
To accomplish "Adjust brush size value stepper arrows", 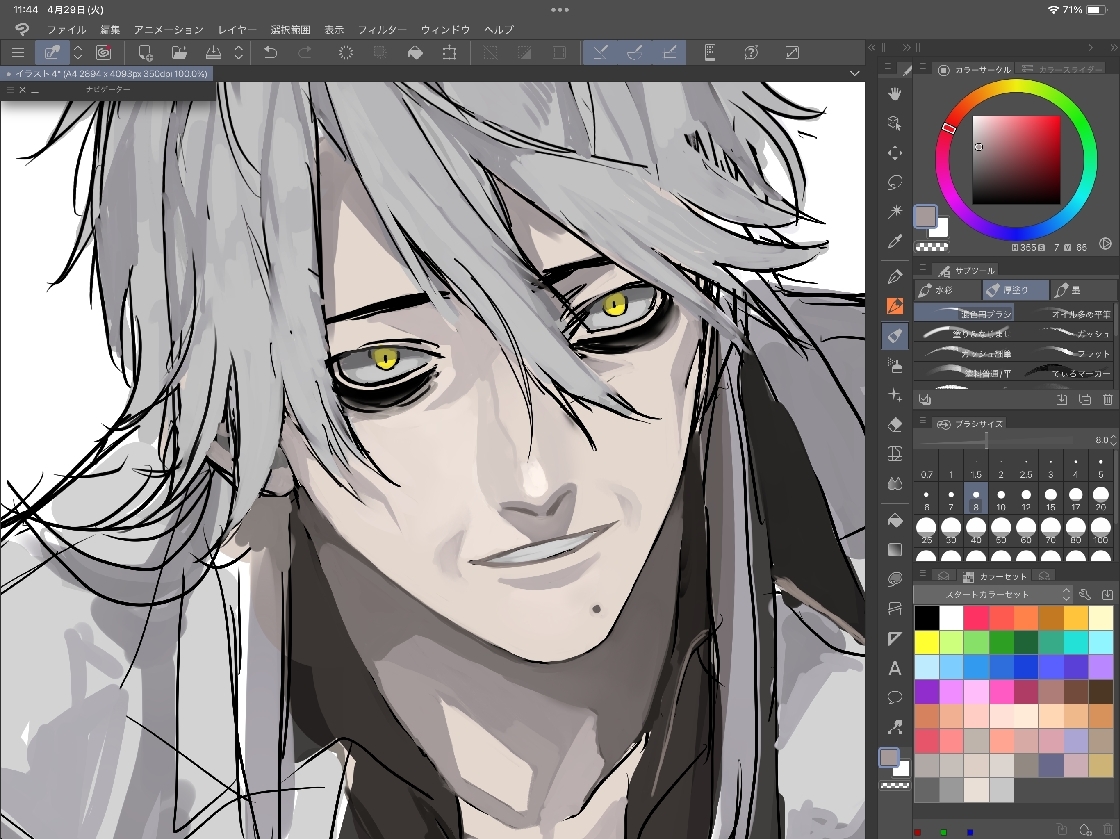I will [1114, 440].
